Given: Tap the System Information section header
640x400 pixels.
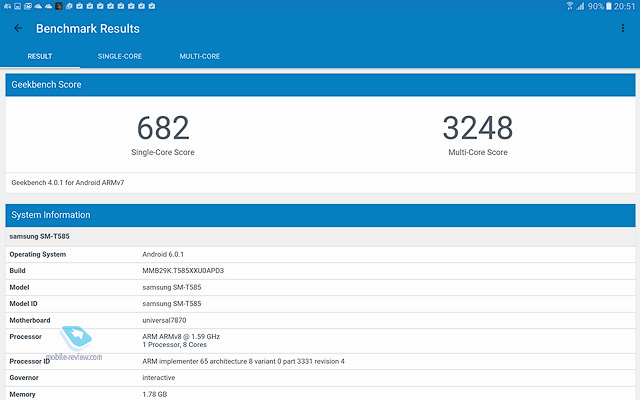Looking at the screenshot, I should tap(320, 215).
